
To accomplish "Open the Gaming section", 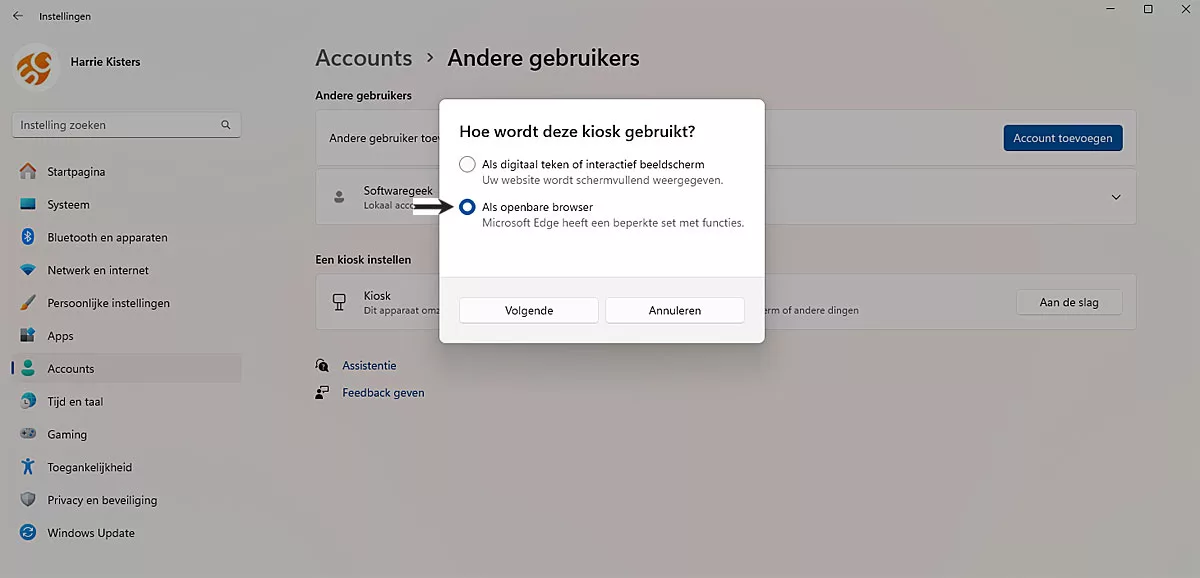I will pos(126,434).
